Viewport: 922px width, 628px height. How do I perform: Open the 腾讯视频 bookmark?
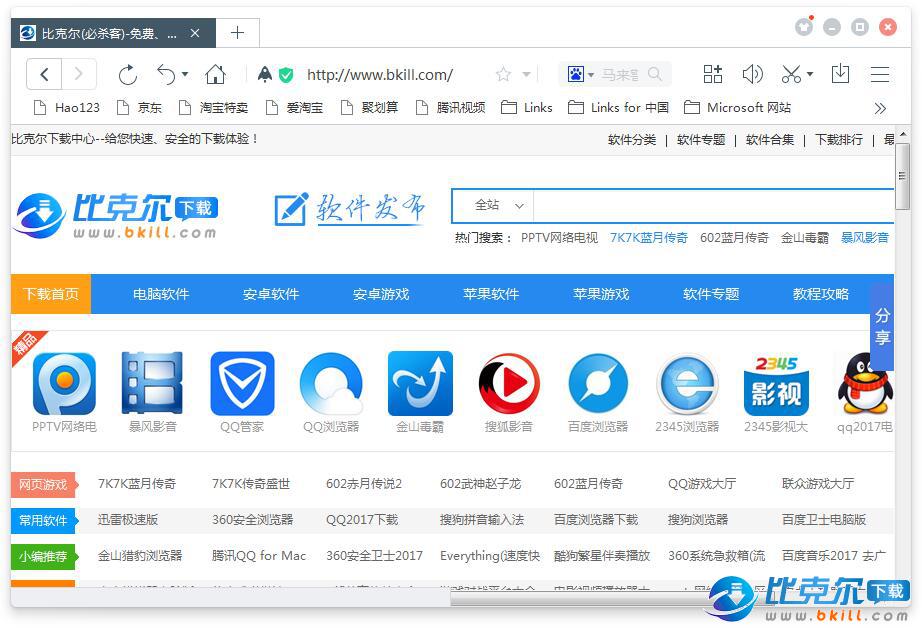click(450, 108)
